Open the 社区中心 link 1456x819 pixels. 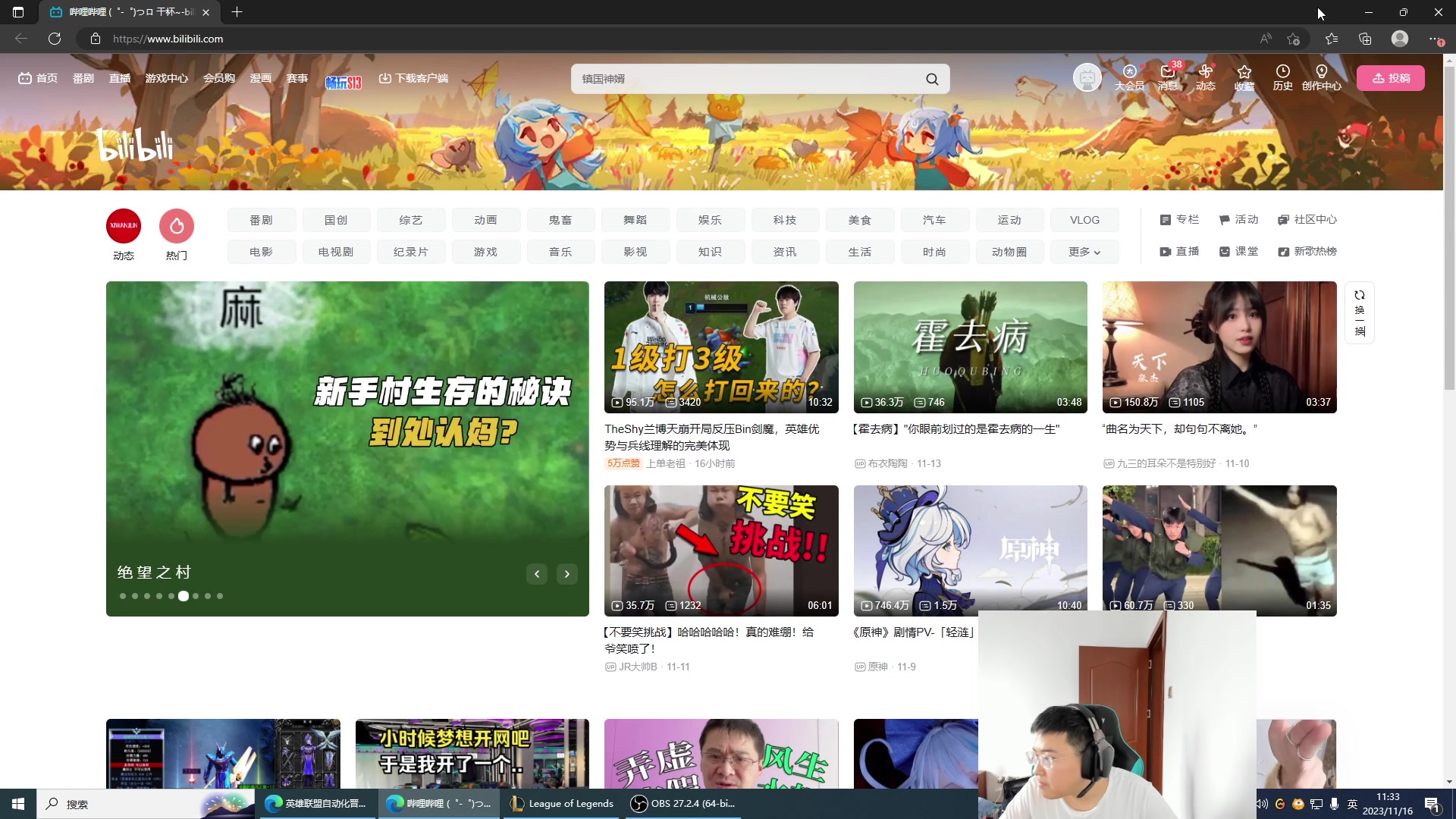1307,220
